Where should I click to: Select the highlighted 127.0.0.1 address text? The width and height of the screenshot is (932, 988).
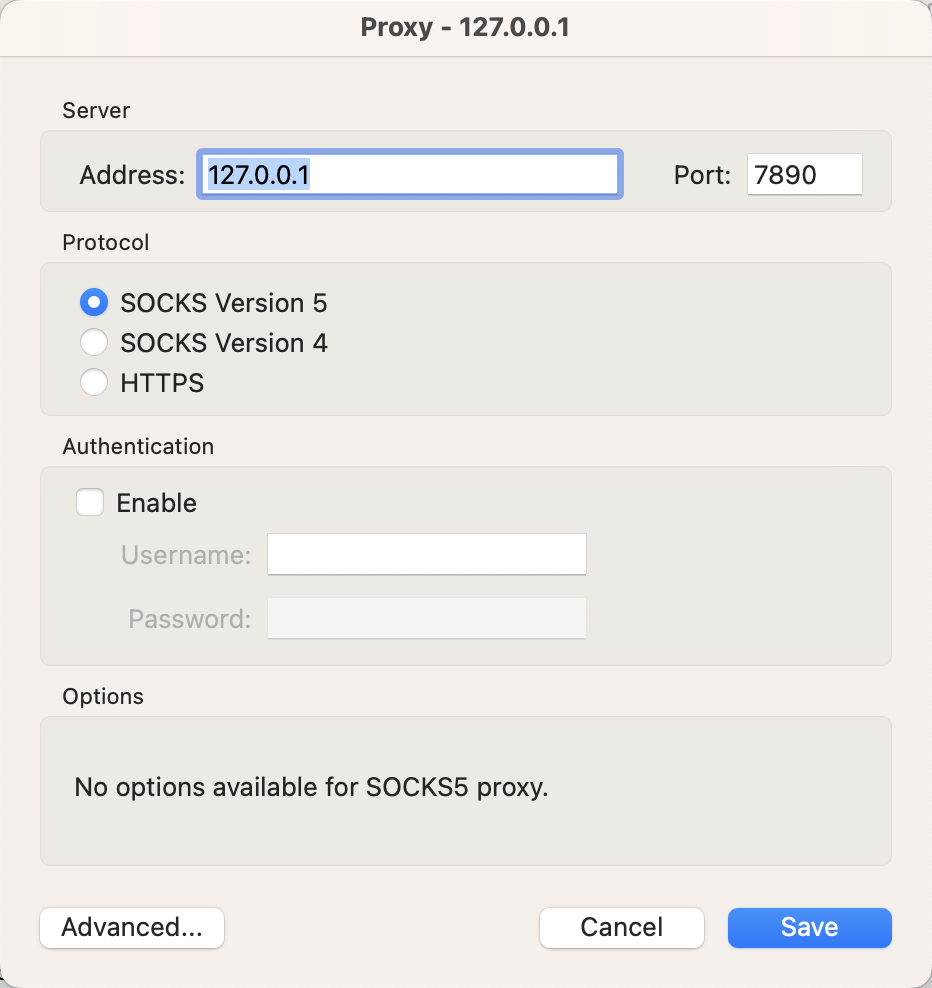click(x=258, y=173)
